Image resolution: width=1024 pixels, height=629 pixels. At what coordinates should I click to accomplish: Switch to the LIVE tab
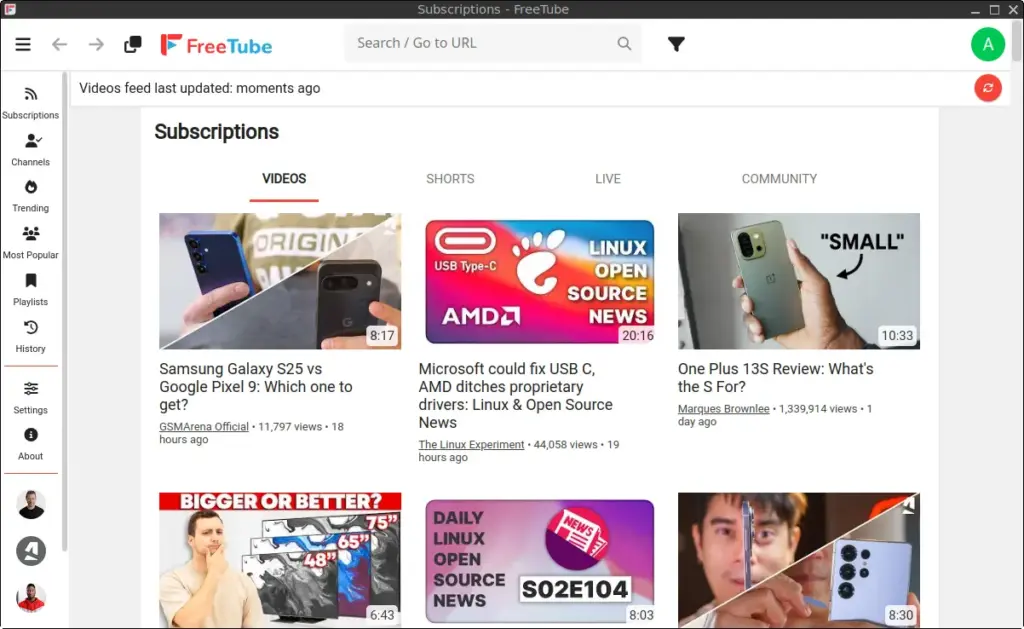(608, 179)
